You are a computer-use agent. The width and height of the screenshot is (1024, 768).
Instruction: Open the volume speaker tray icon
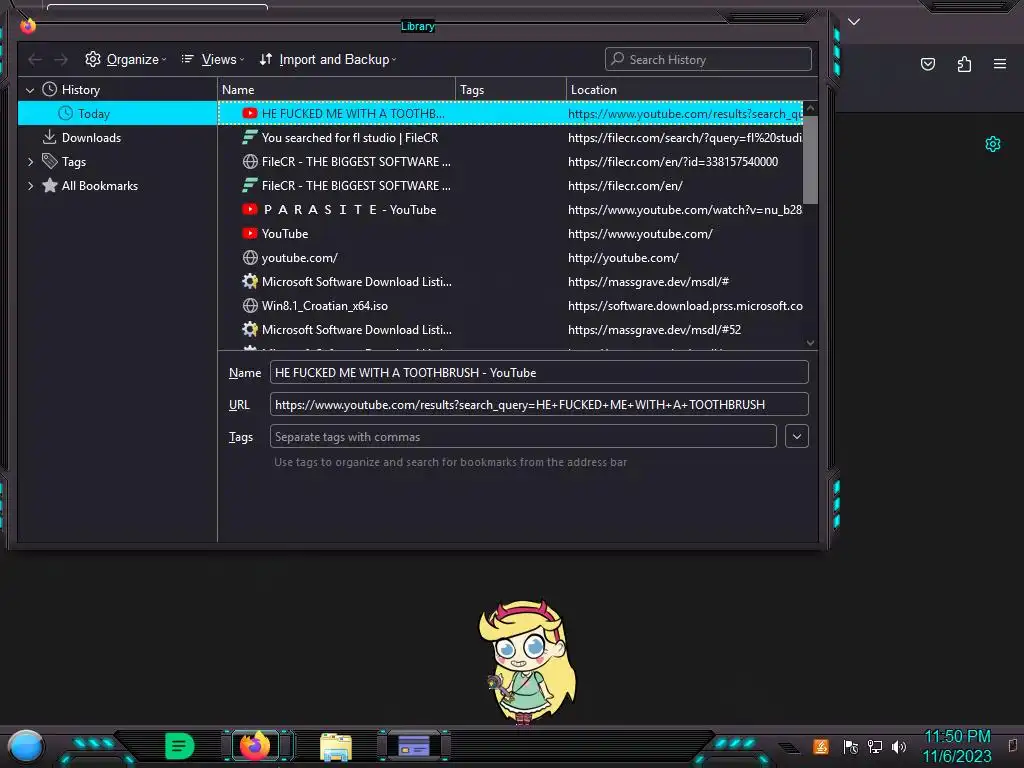tap(899, 747)
